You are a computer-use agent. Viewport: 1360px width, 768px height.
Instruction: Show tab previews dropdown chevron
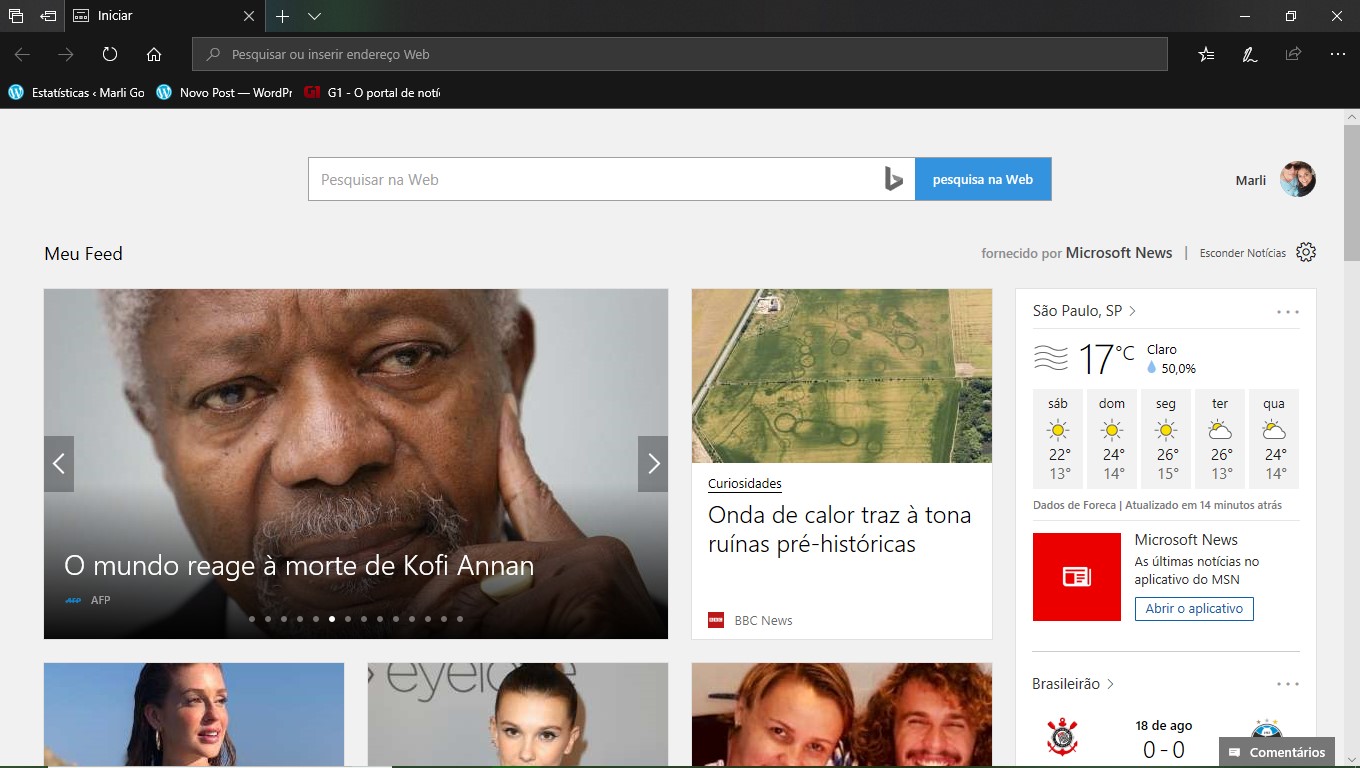314,16
